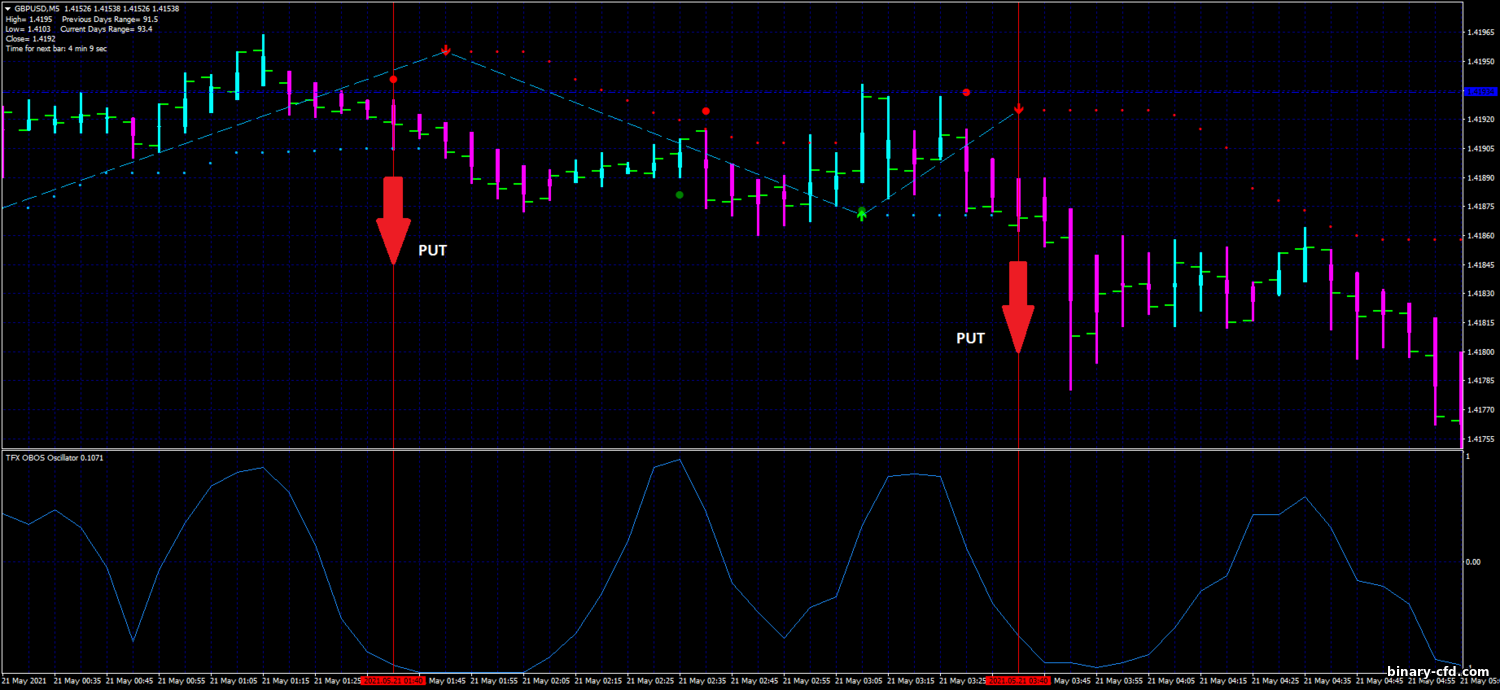The image size is (1500, 690).
Task: Open the chart menu triangle beside GBPUSD,M5
Action: coord(7,9)
